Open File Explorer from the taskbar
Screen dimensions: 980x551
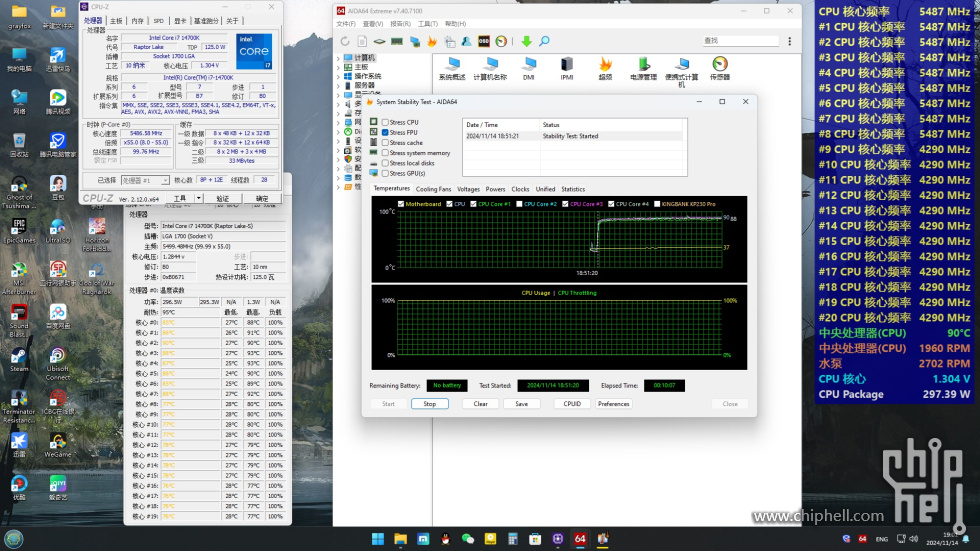pyautogui.click(x=401, y=539)
